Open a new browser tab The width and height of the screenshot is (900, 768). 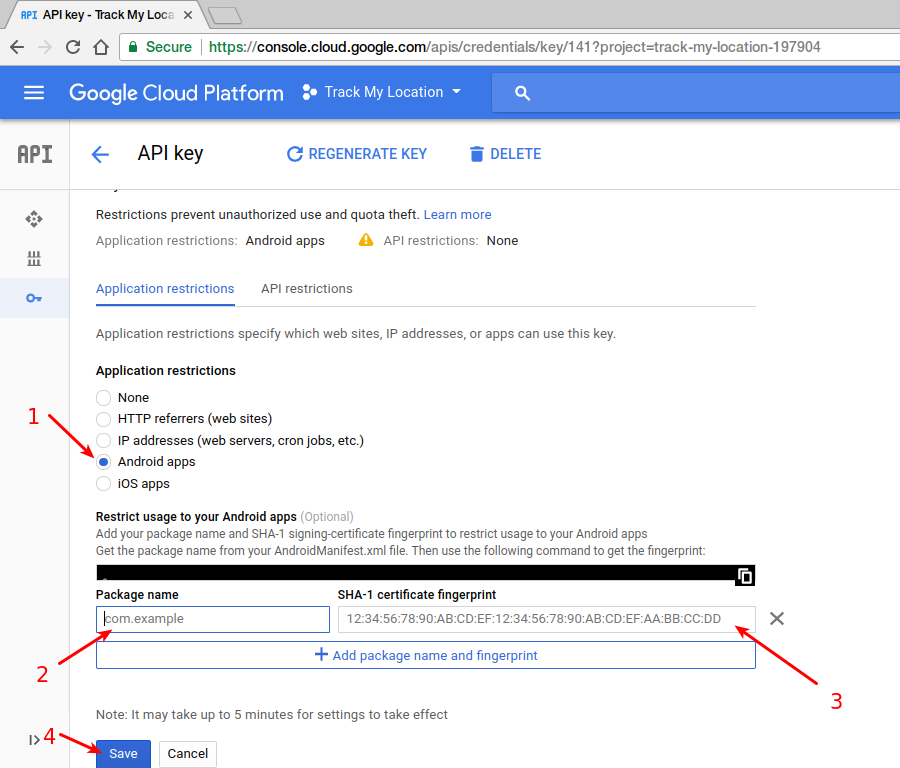click(x=225, y=16)
